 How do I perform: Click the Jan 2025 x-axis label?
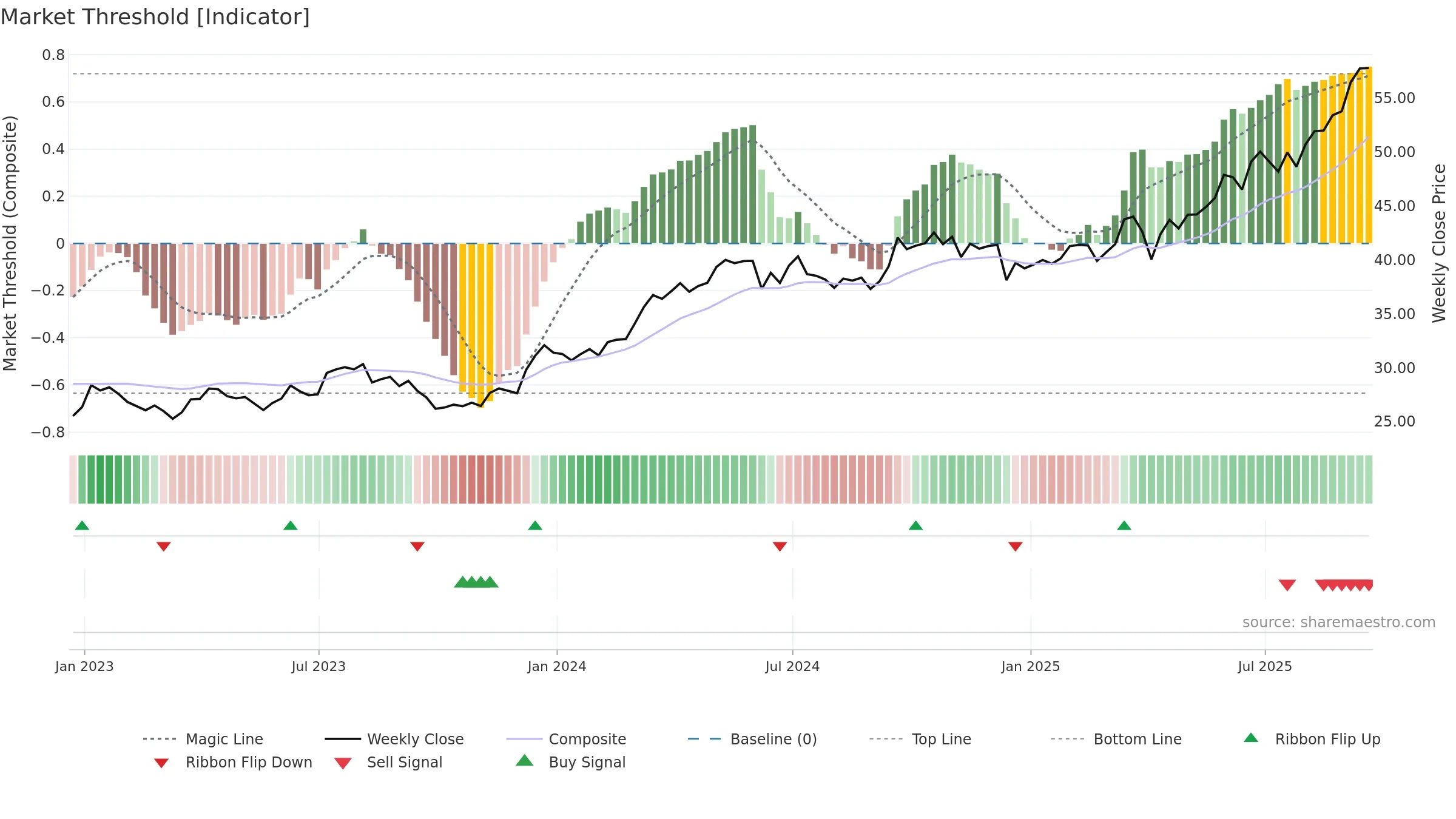click(x=1031, y=666)
